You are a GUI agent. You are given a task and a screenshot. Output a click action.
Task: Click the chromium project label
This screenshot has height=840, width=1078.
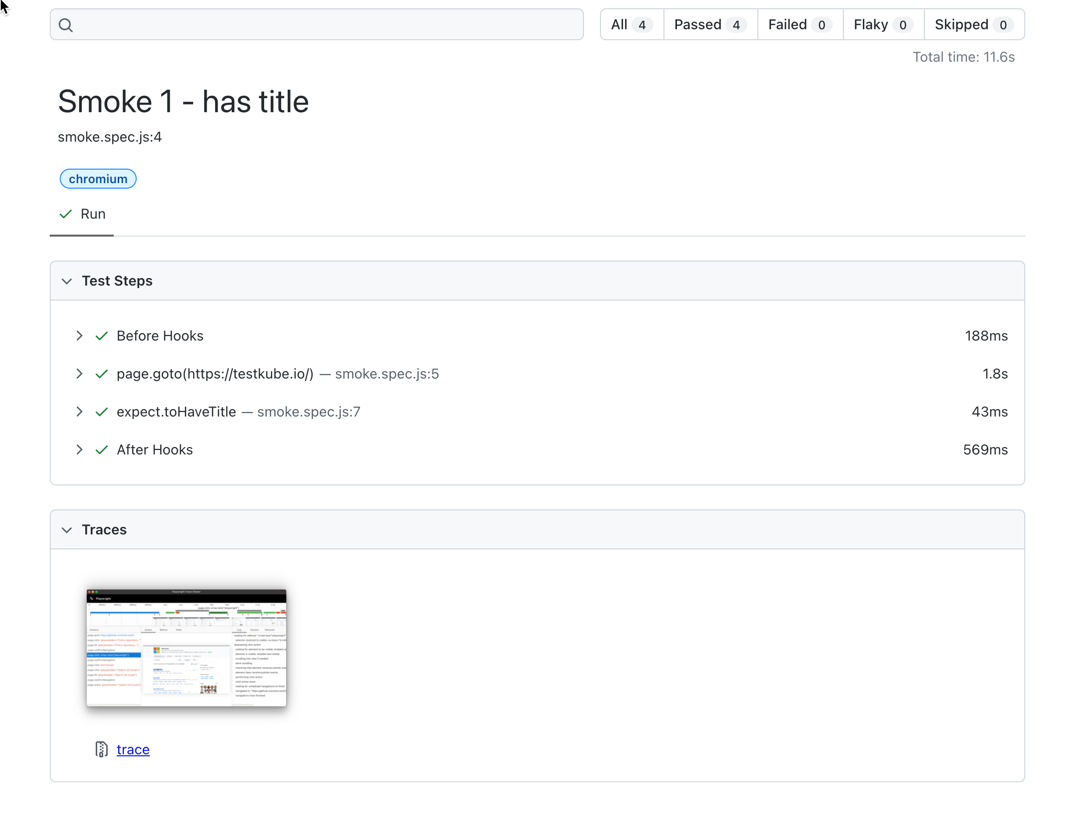click(x=98, y=179)
